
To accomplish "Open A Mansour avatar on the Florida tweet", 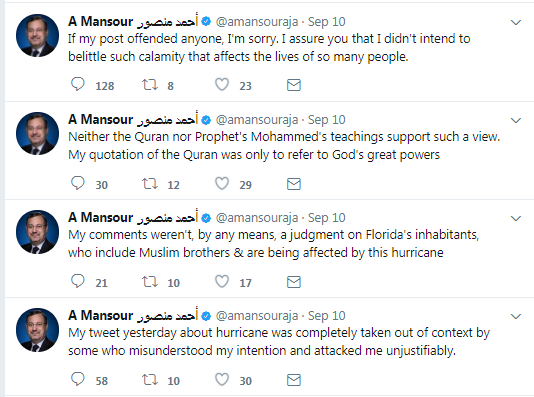I will [x=37, y=232].
